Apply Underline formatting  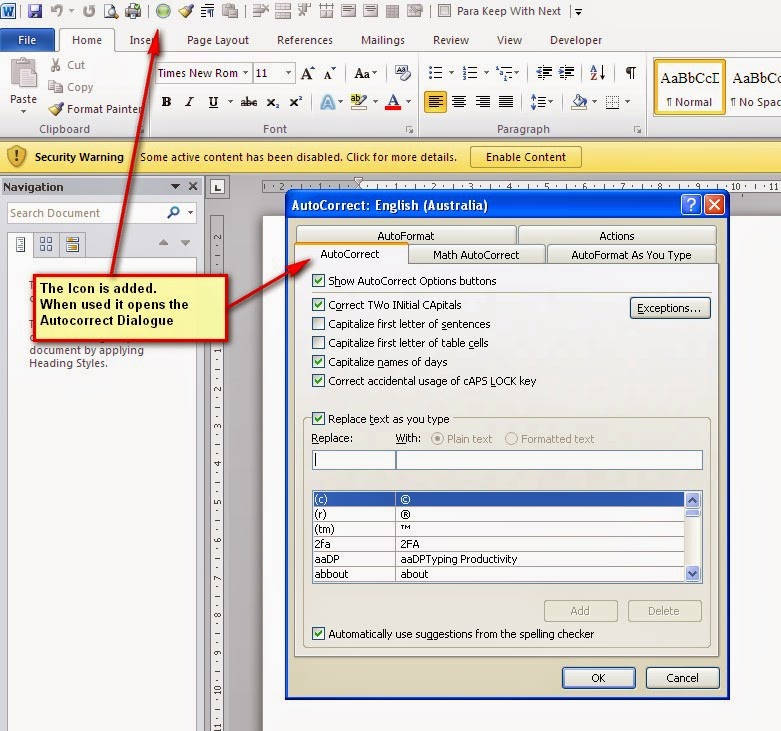[x=213, y=102]
